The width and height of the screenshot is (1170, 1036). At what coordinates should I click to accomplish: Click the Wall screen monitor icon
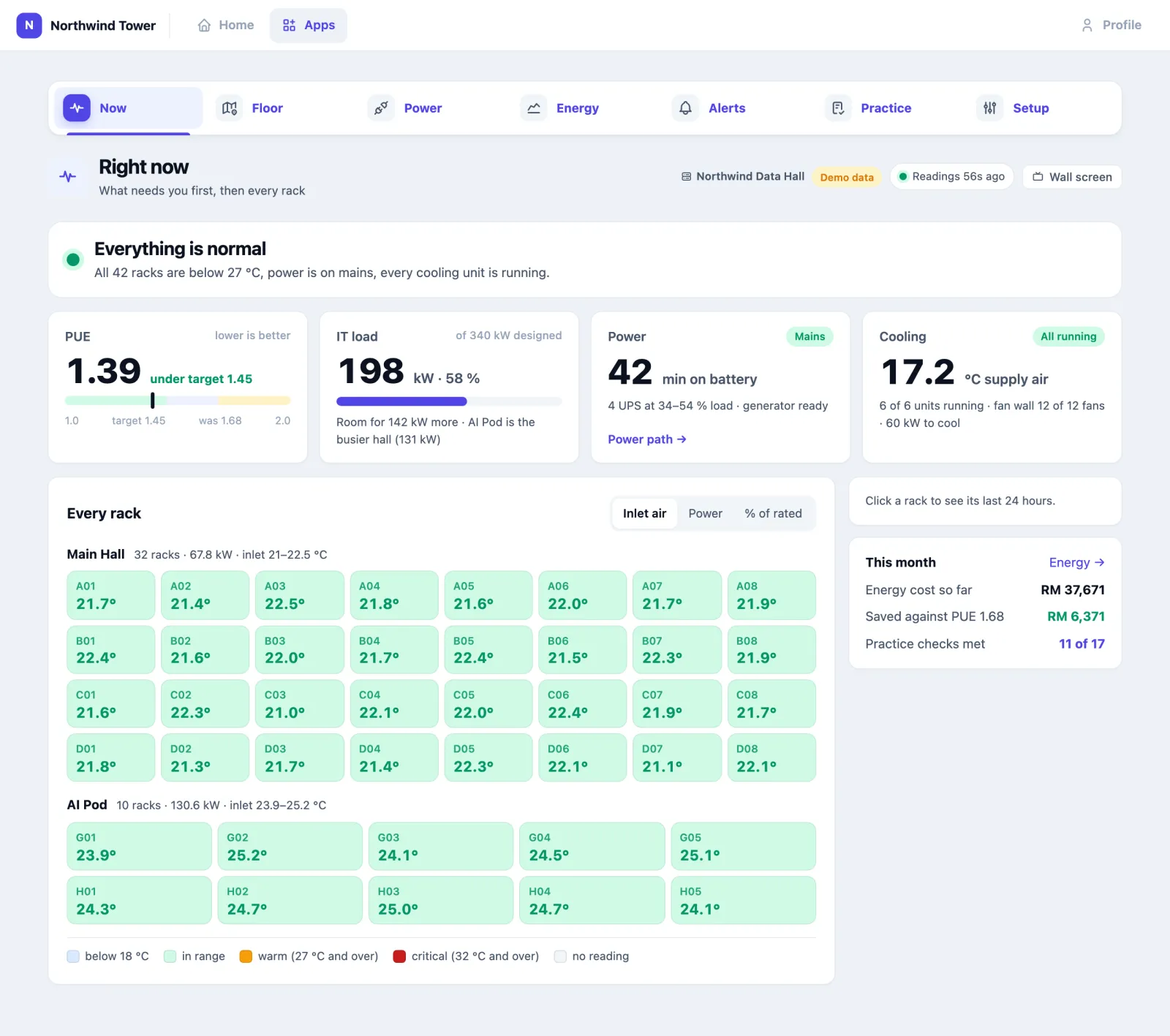click(x=1038, y=177)
